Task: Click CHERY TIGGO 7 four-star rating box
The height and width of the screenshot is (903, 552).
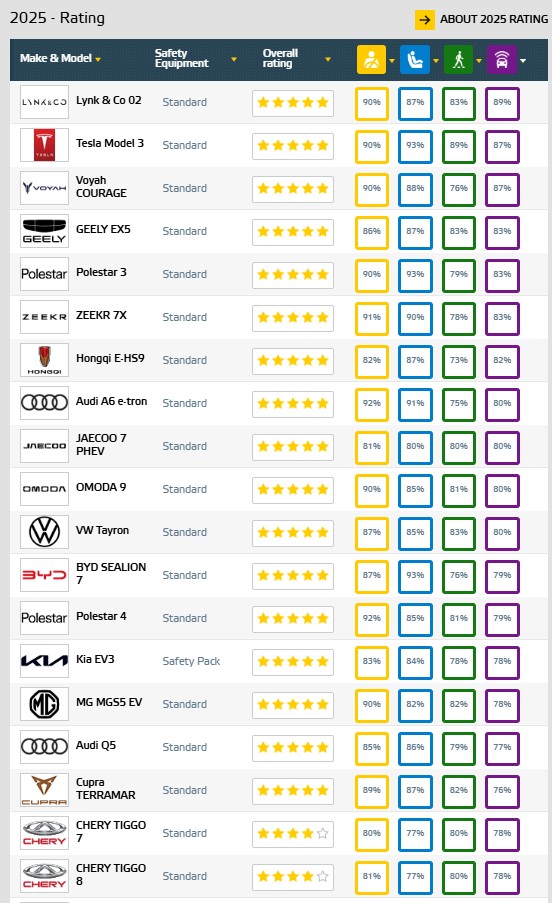Action: coord(293,833)
